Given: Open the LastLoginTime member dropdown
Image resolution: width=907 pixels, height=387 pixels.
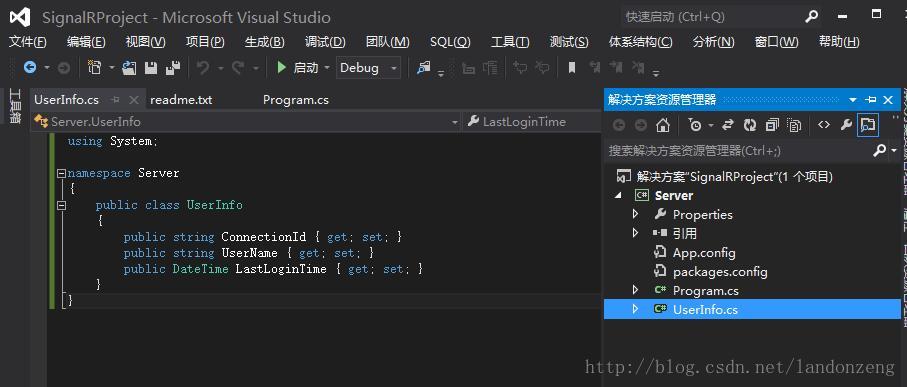Looking at the screenshot, I should [x=532, y=122].
